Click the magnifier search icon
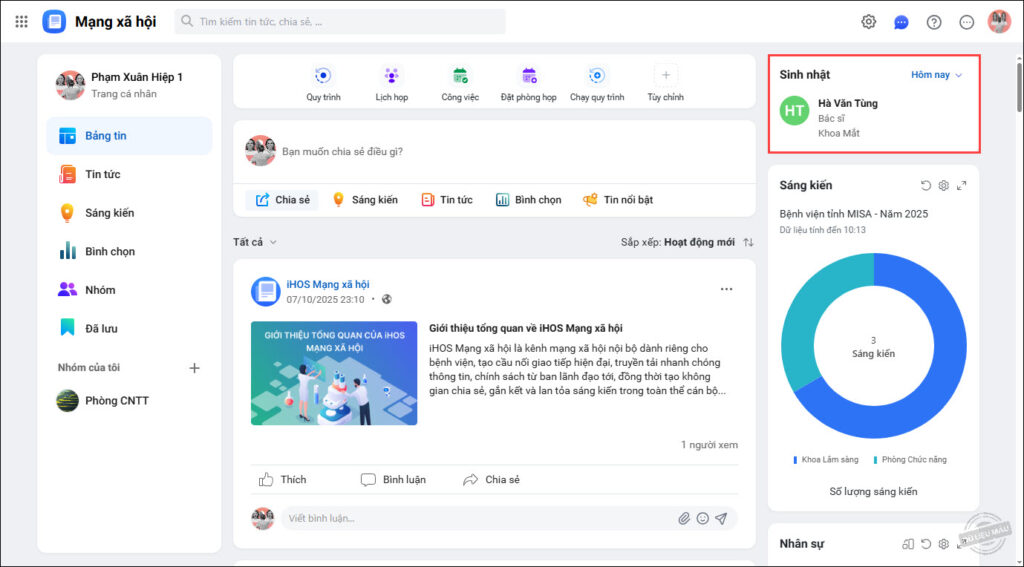Viewport: 1024px width, 567px height. (x=187, y=22)
